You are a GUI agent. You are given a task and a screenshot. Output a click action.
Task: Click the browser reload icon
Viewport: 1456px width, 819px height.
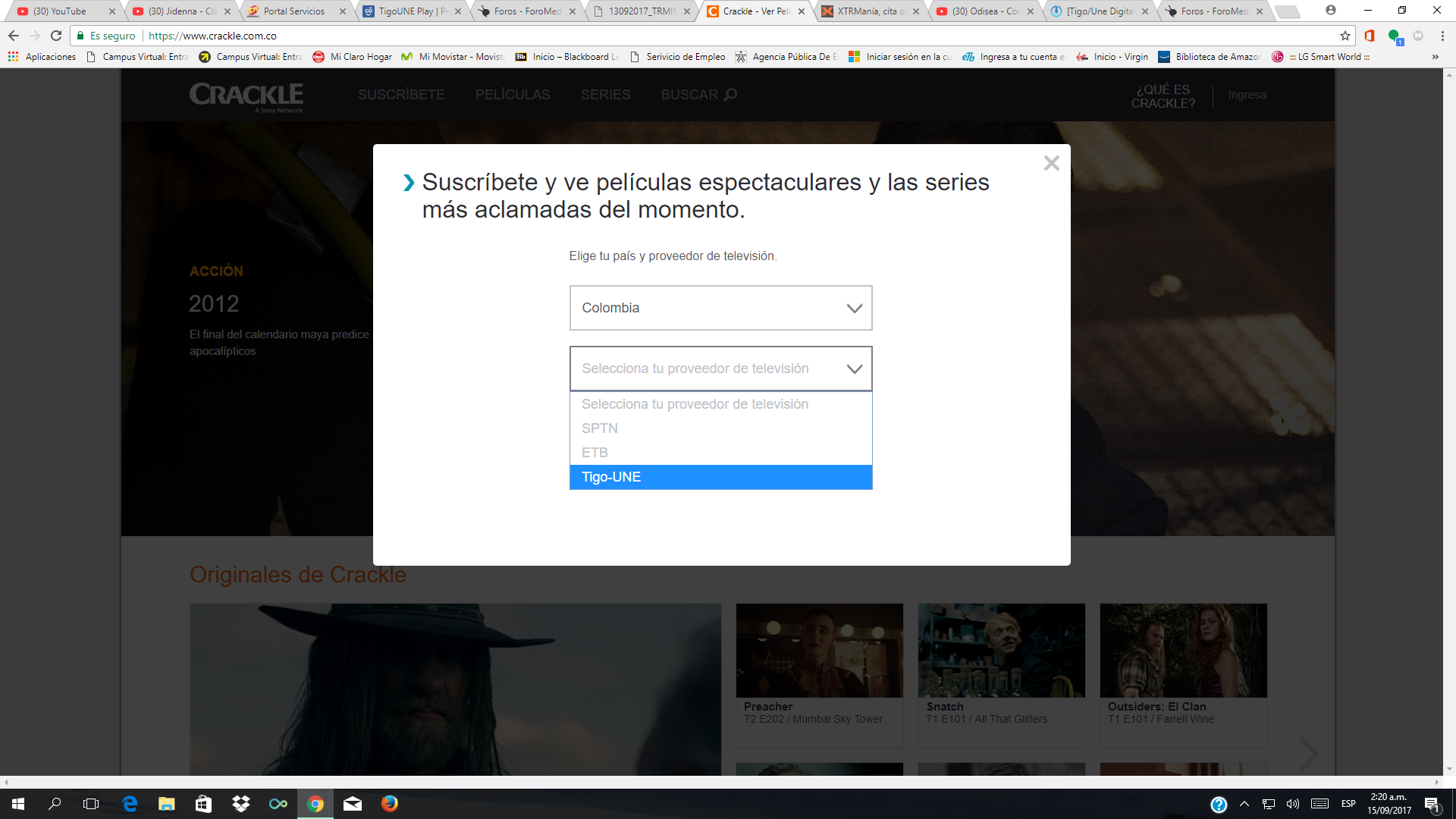(56, 36)
